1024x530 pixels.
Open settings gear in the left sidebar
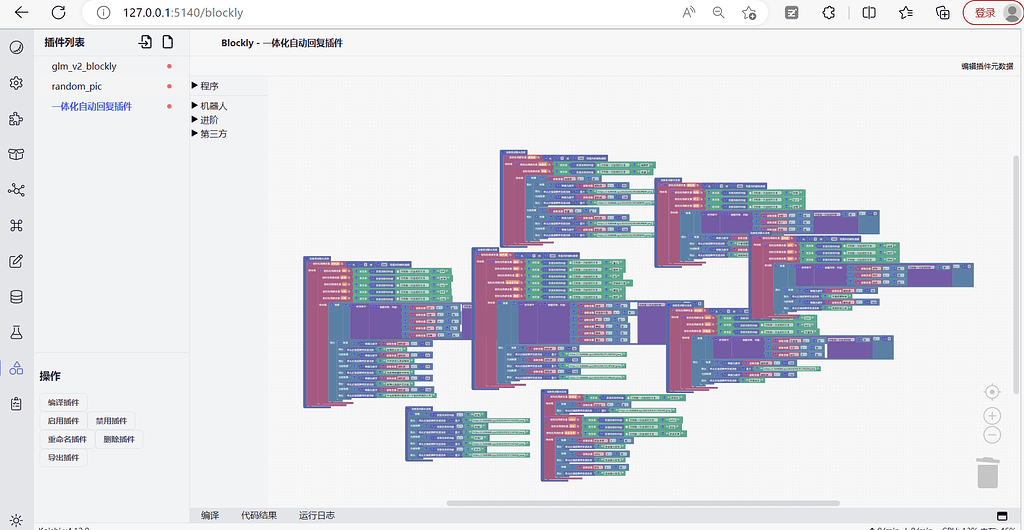pos(16,83)
